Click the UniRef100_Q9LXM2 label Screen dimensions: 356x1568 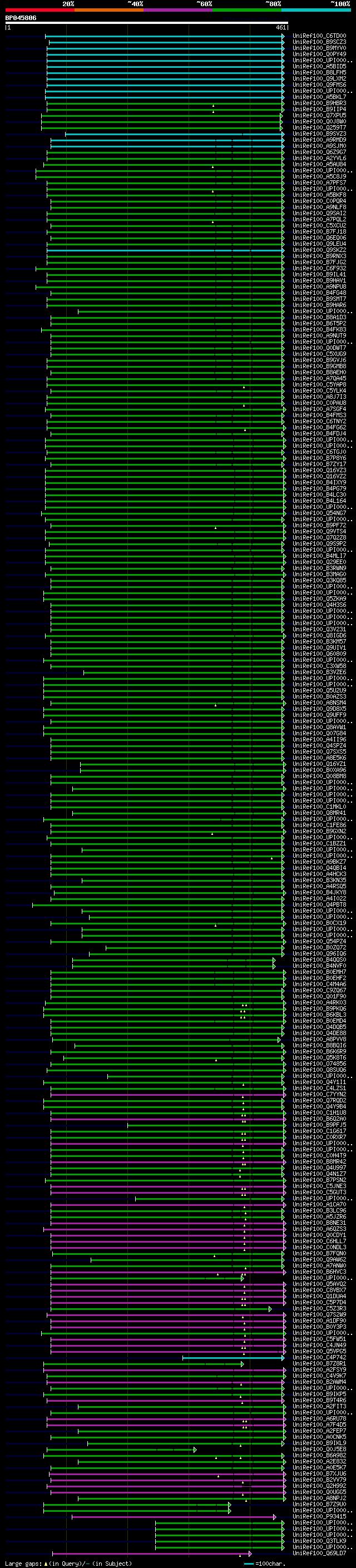(319, 78)
